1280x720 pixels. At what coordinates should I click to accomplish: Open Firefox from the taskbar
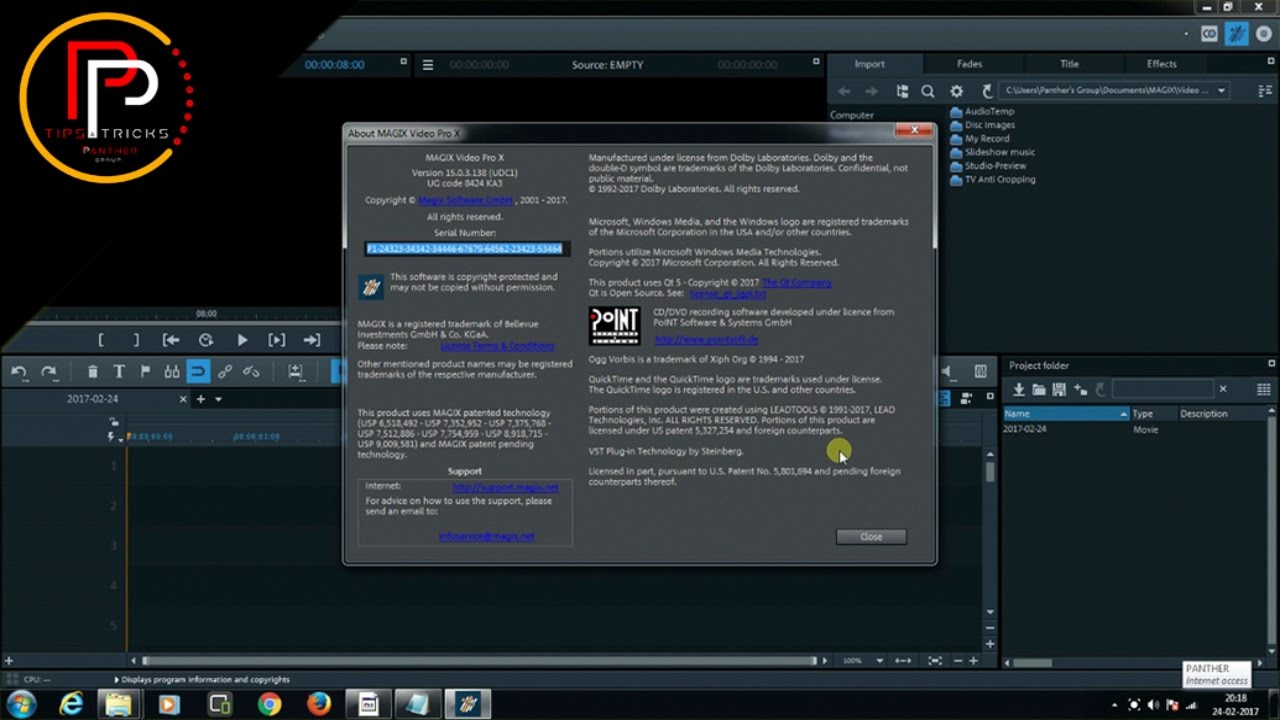click(319, 704)
